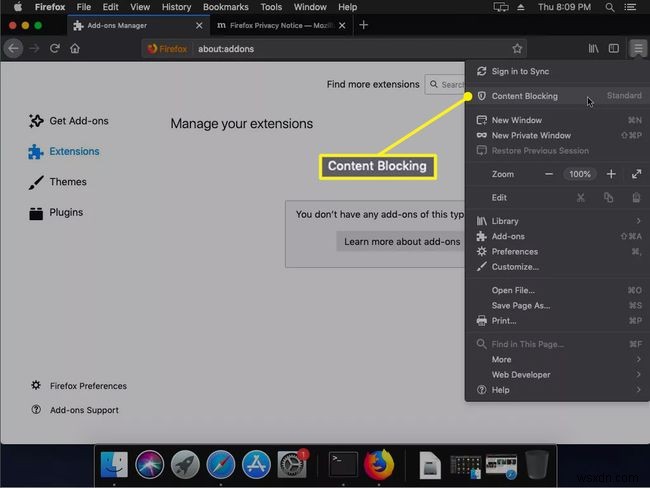The height and width of the screenshot is (488, 650).
Task: Open Terminal from the Dock
Action: coord(343,464)
